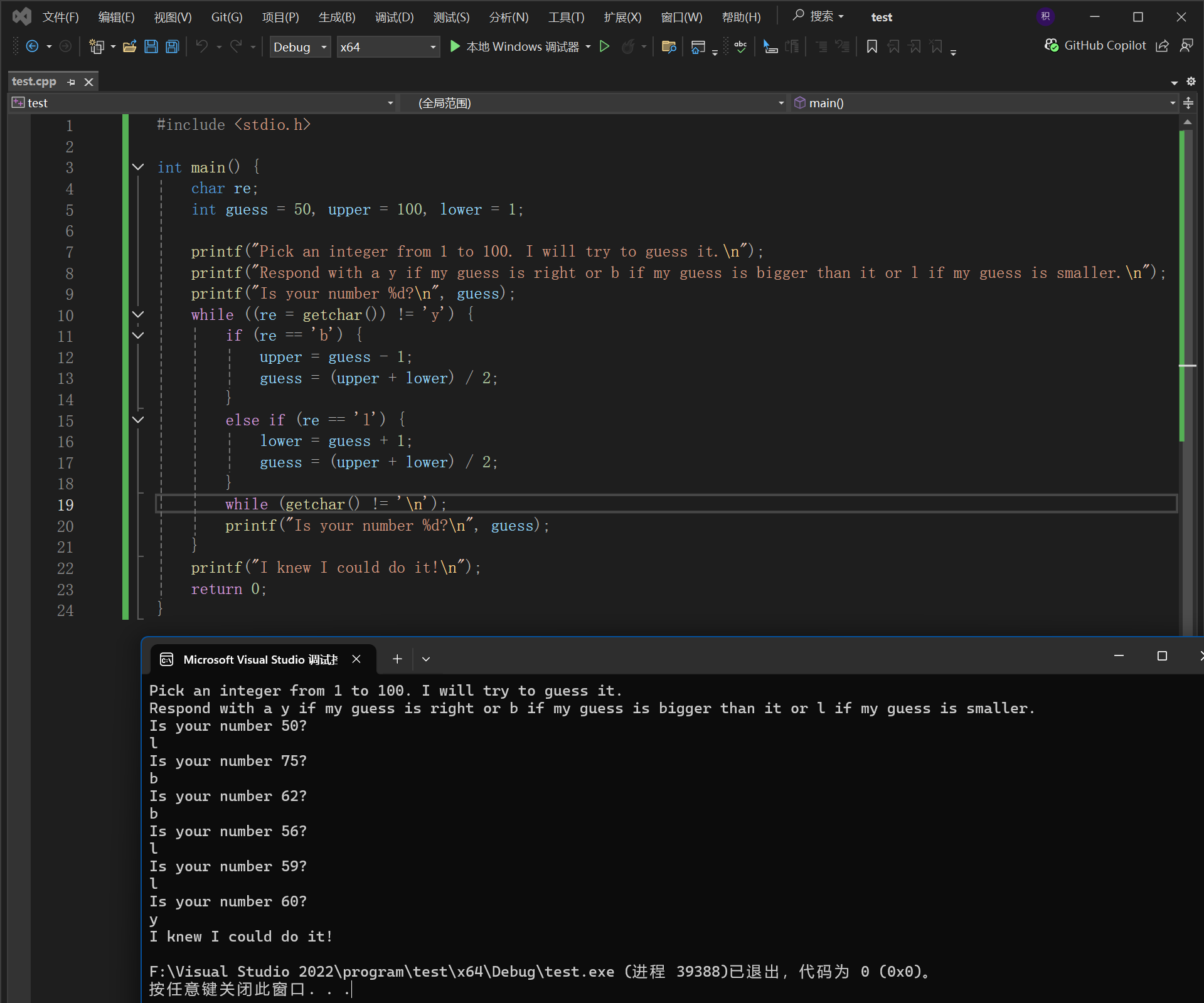Run with 本地 Windows 调试器 button
Screen dimensions: 1204x1003
point(514,46)
